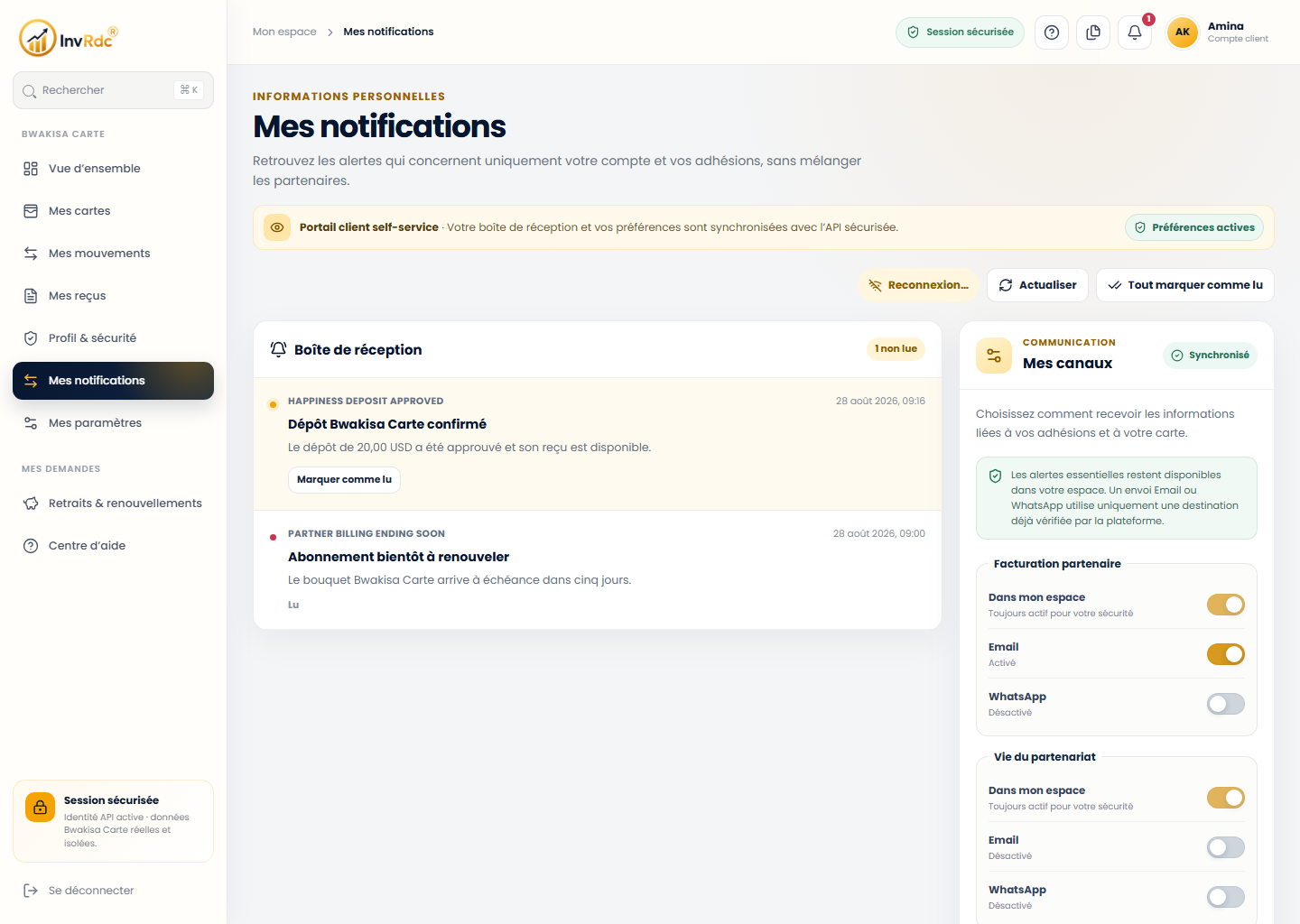Open Mes notifications in sidebar
Viewport: 1300px width, 924px height.
[x=113, y=381]
